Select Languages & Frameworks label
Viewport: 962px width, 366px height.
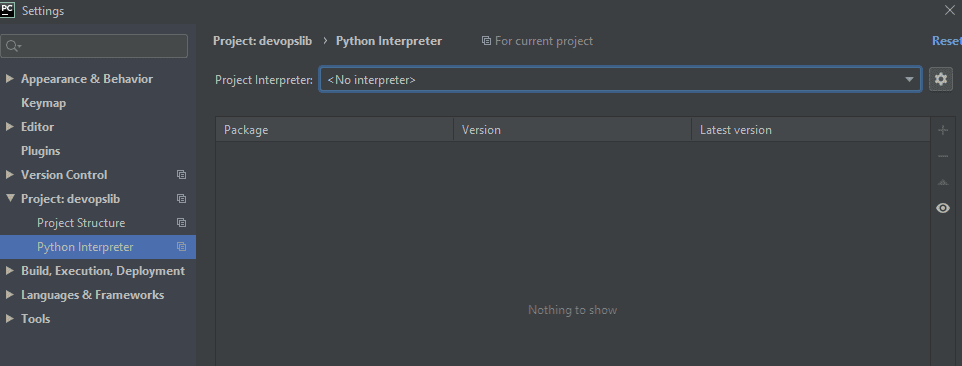pos(93,295)
